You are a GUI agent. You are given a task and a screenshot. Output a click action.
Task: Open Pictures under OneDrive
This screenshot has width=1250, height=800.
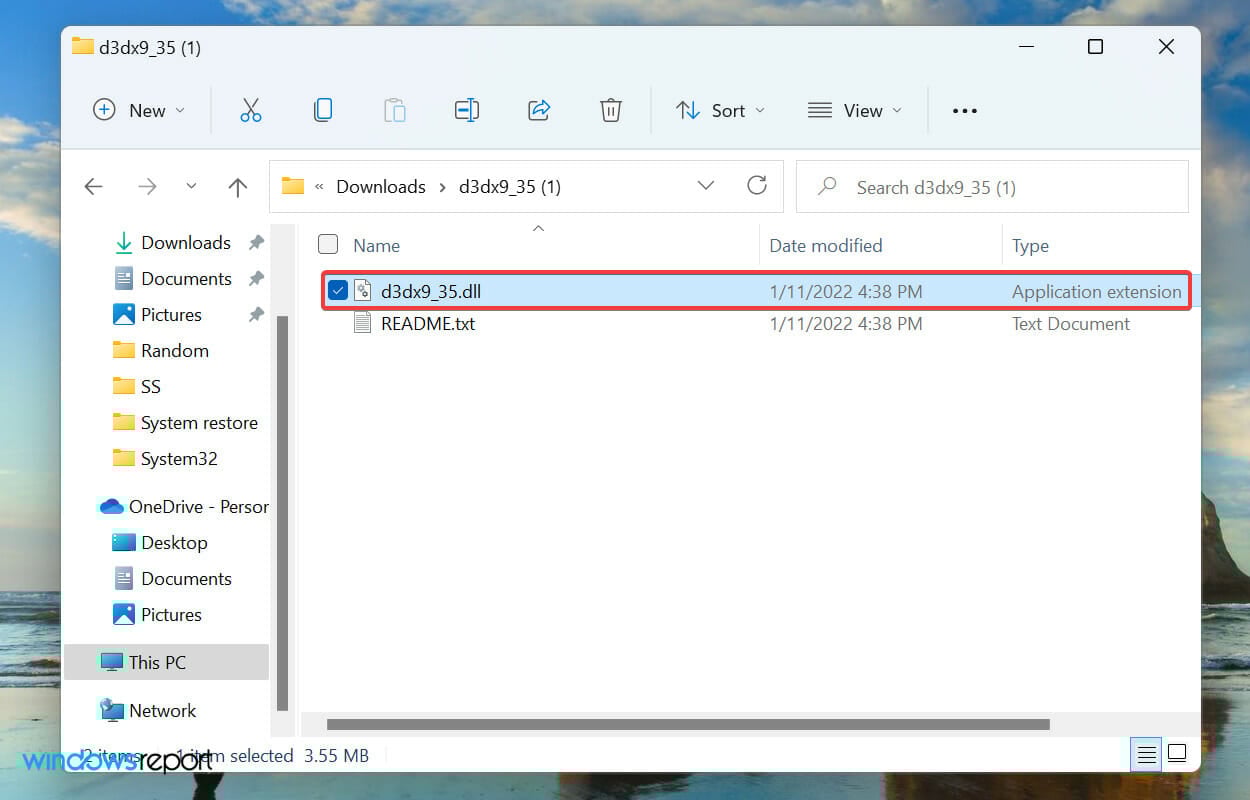click(x=171, y=615)
